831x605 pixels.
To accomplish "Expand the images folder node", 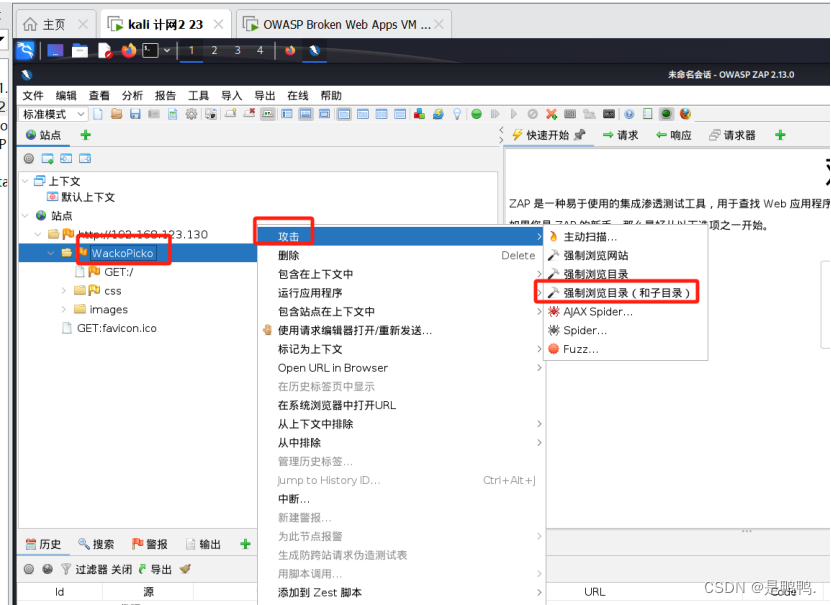I will [64, 309].
